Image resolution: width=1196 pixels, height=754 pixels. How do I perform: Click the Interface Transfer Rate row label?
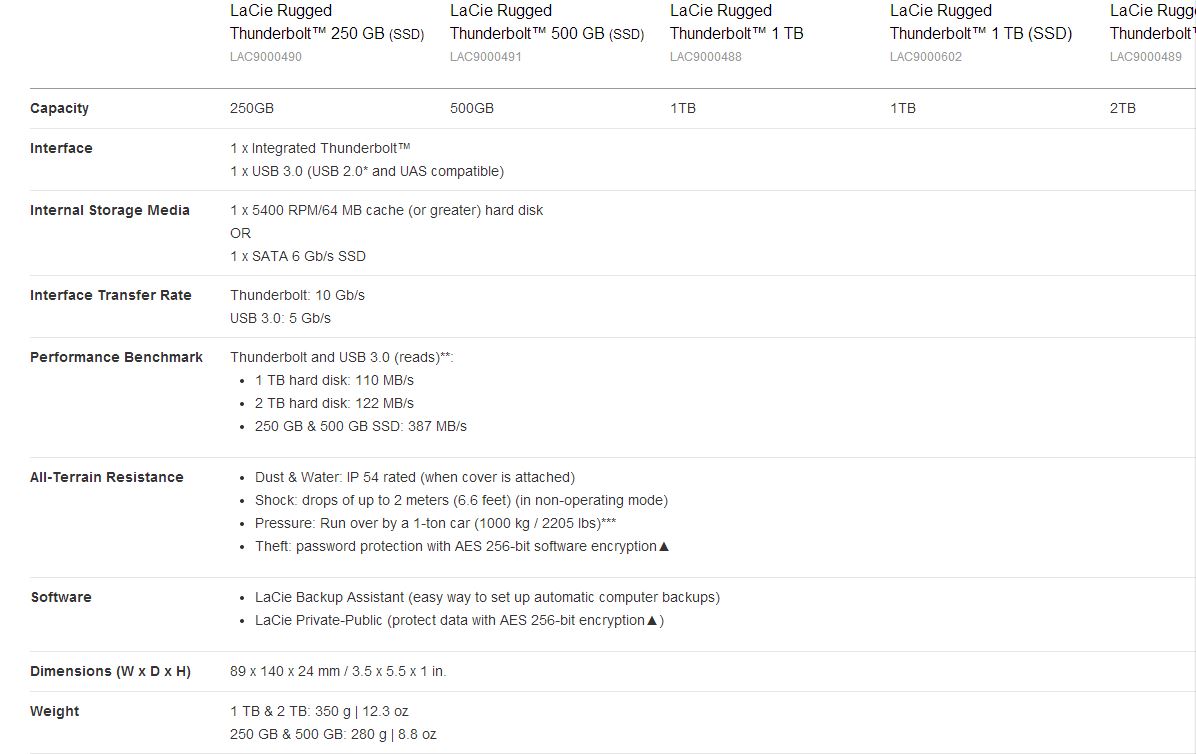(111, 295)
